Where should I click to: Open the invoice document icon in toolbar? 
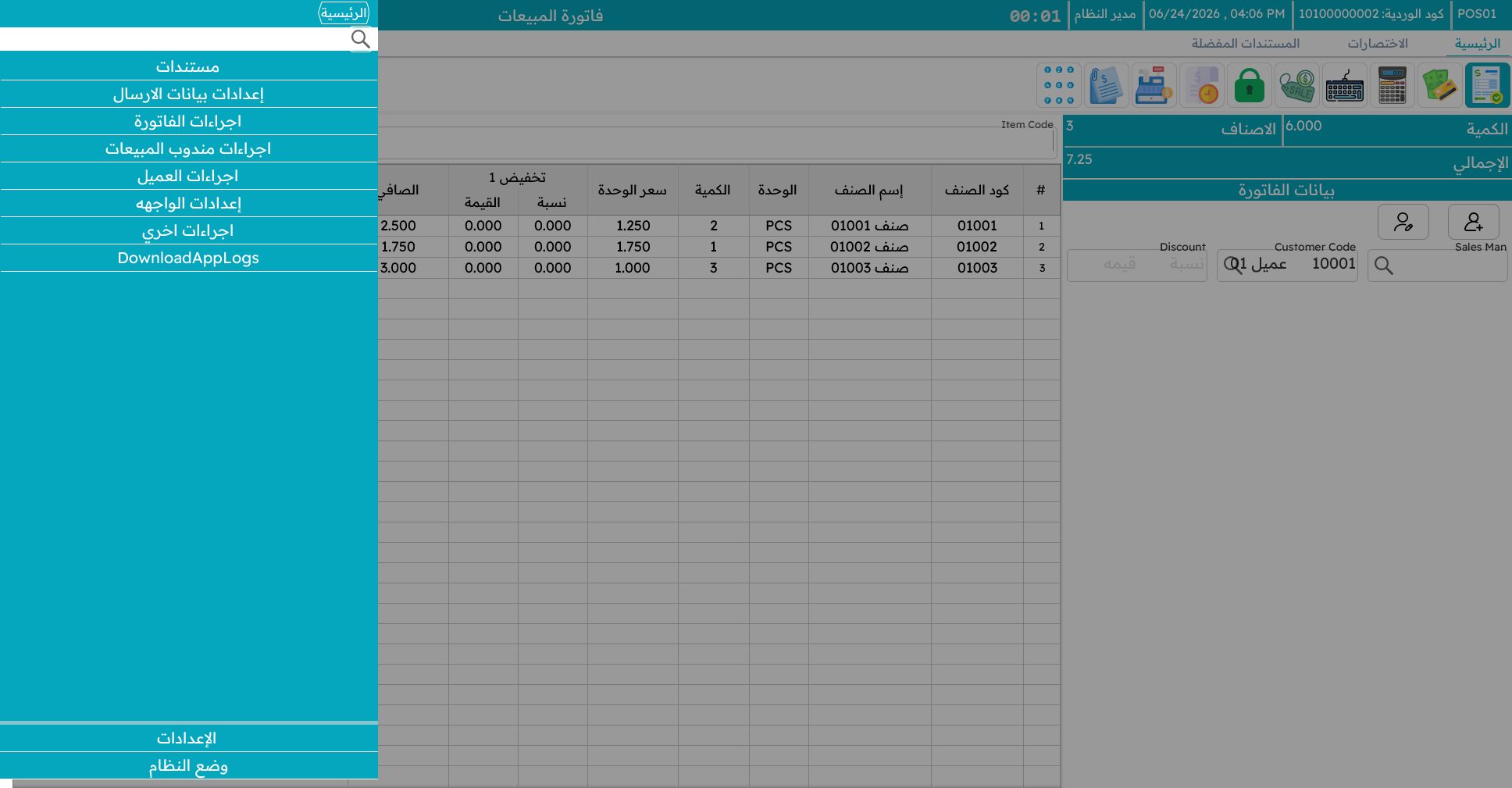[1487, 85]
